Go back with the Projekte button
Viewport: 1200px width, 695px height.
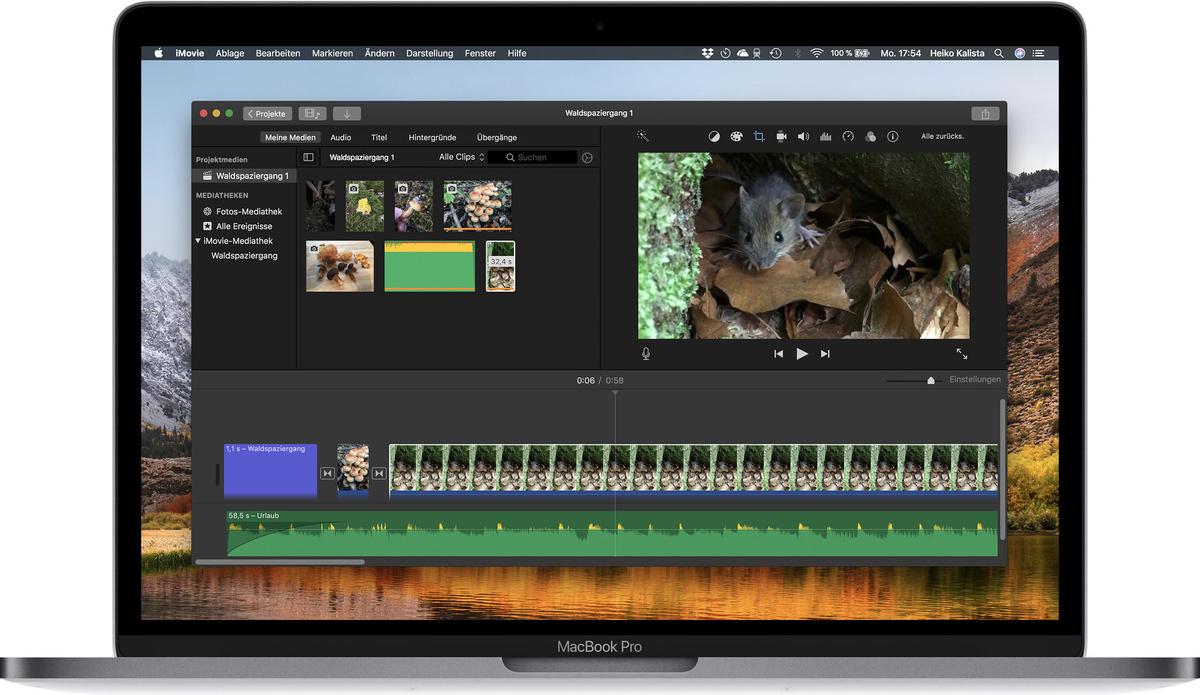tap(268, 114)
